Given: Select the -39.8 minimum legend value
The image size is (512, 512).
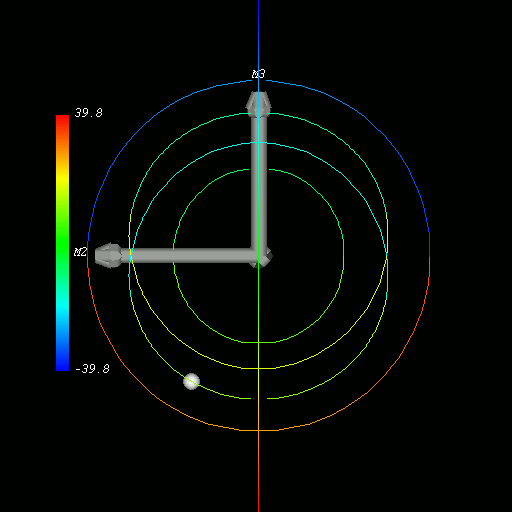Looking at the screenshot, I should (x=92, y=369).
